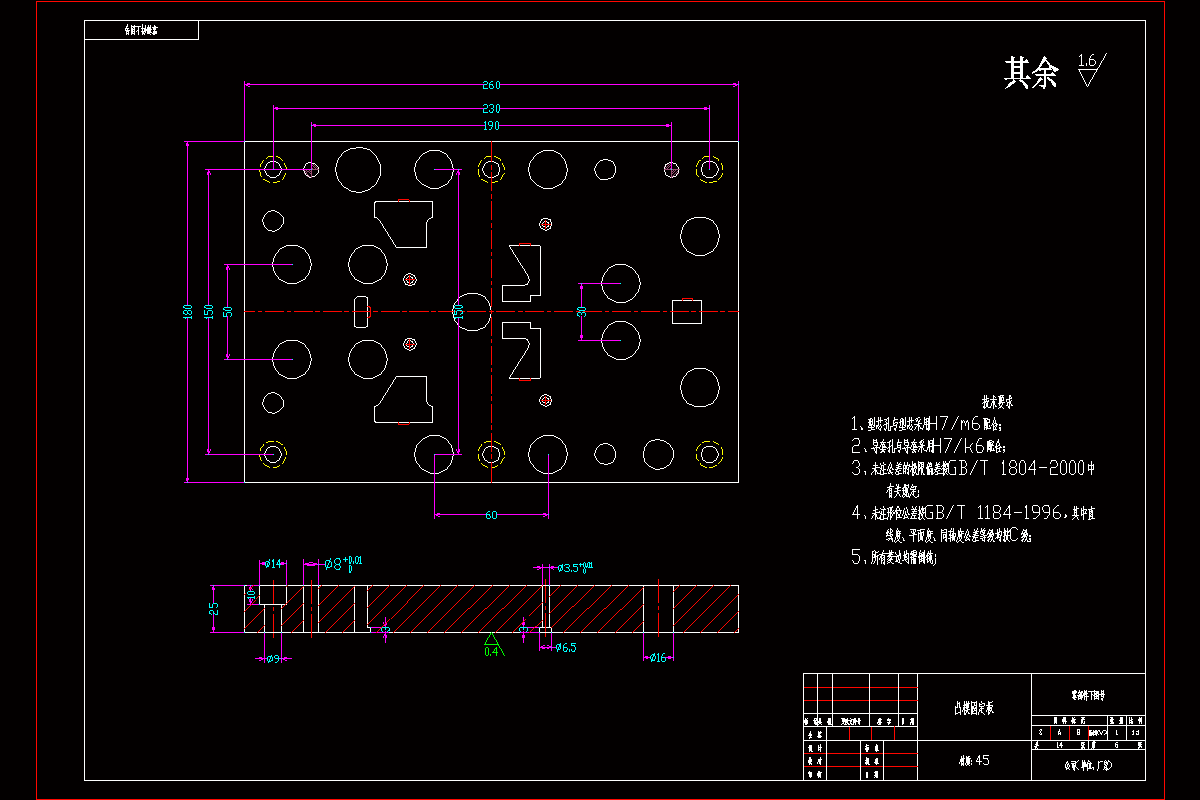
Task: Select the ø8 toleranced hole dimension
Action: 343,564
